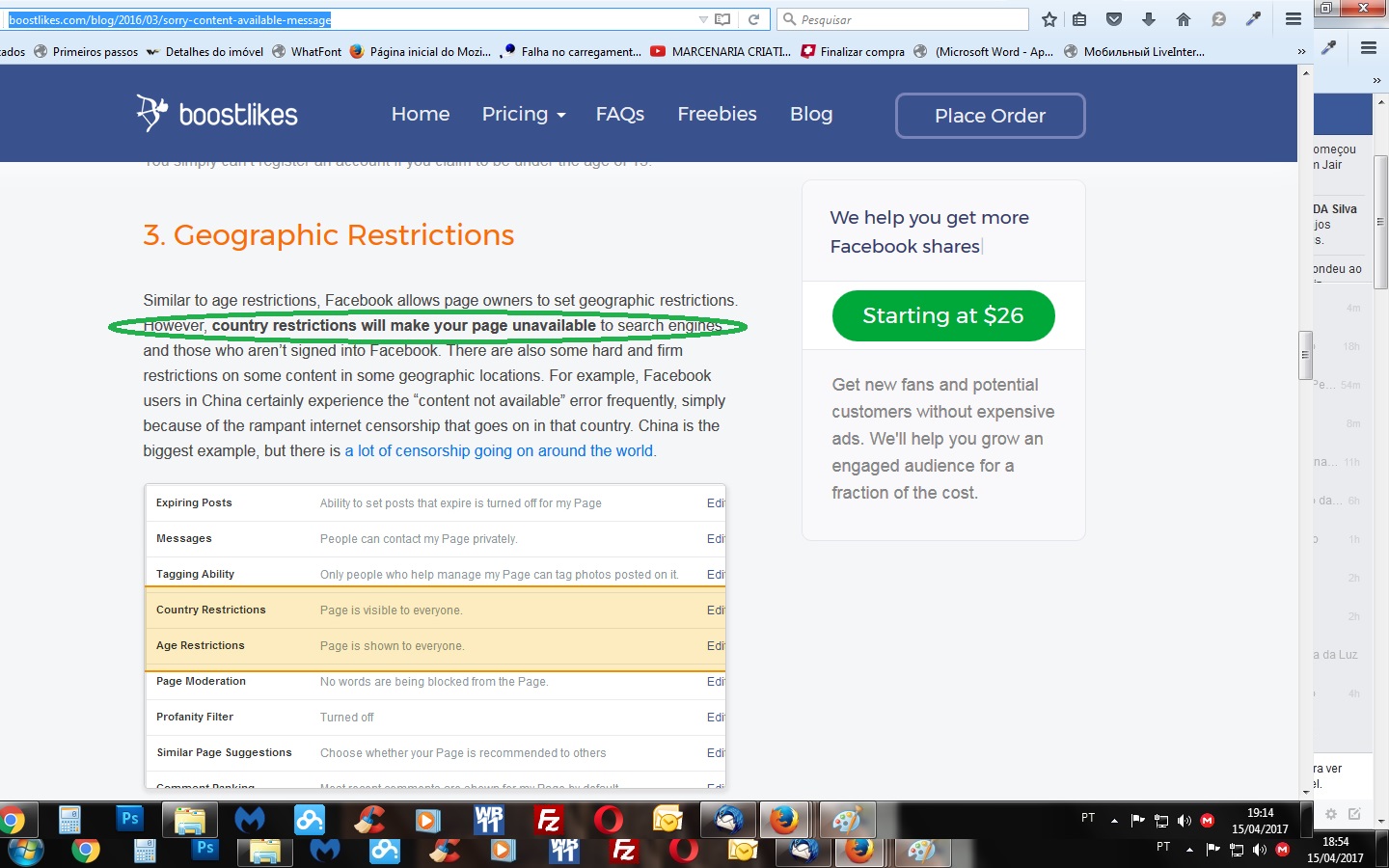Open Calculator in the upper taskbar
1389x868 pixels.
tap(69, 821)
